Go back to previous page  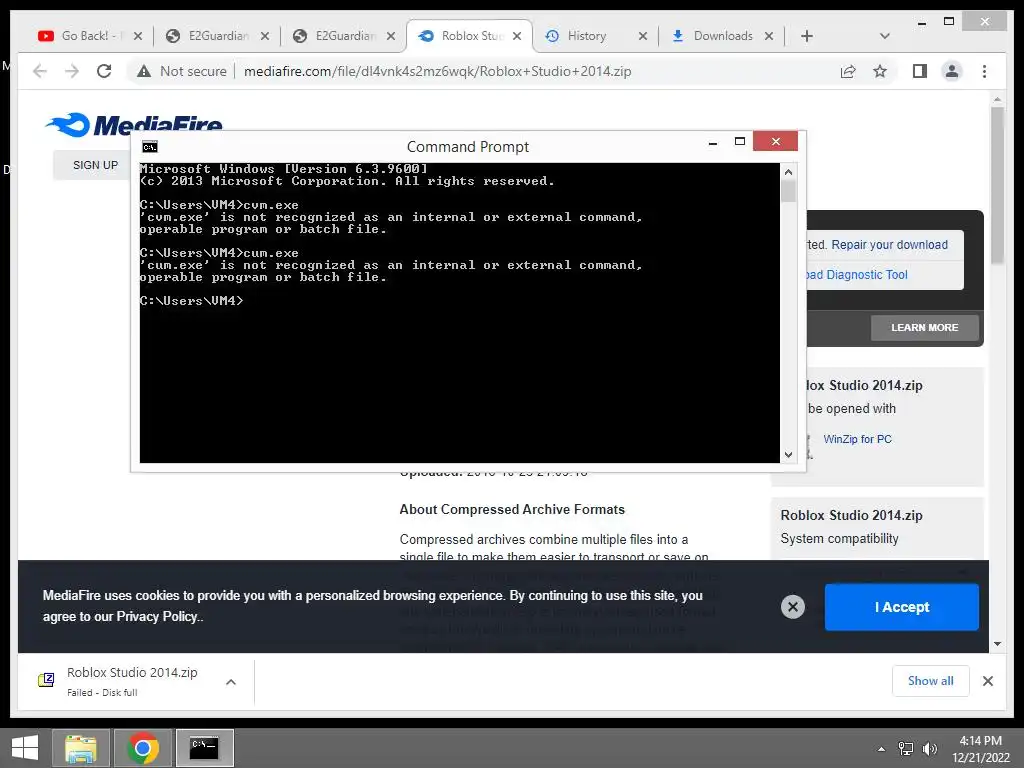pos(40,71)
